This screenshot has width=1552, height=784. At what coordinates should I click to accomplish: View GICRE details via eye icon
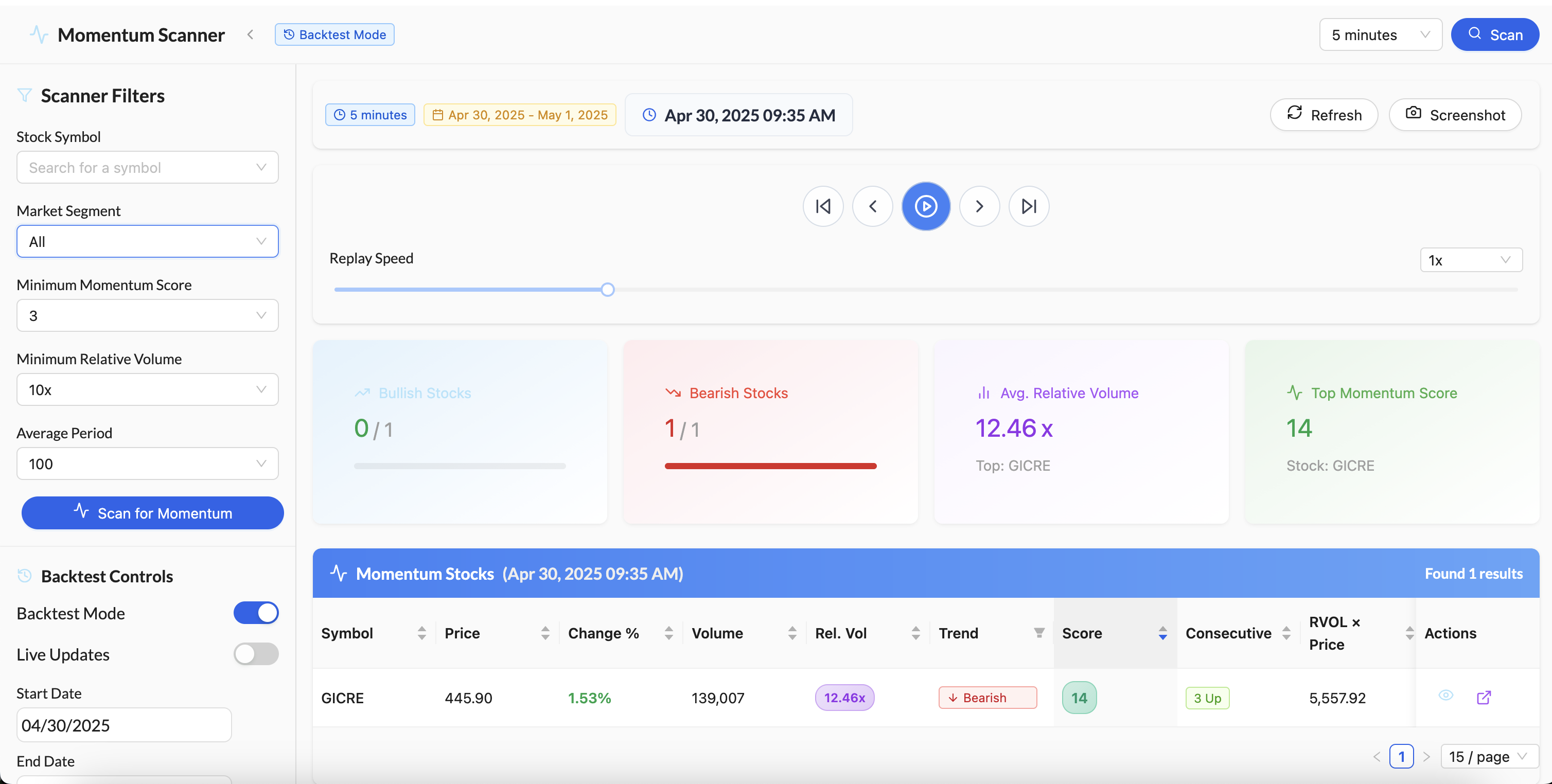[x=1445, y=696]
